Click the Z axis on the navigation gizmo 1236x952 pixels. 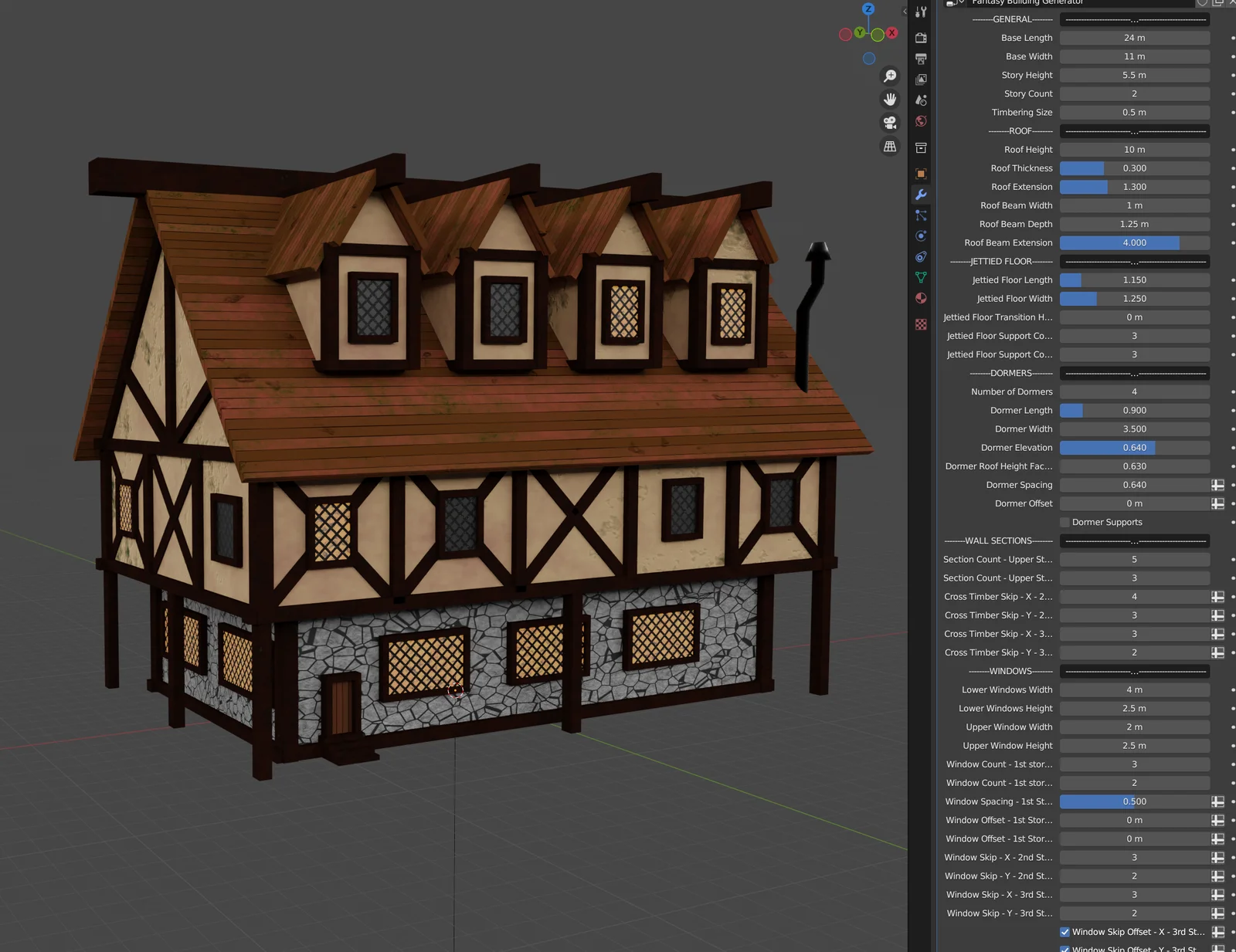coord(868,10)
